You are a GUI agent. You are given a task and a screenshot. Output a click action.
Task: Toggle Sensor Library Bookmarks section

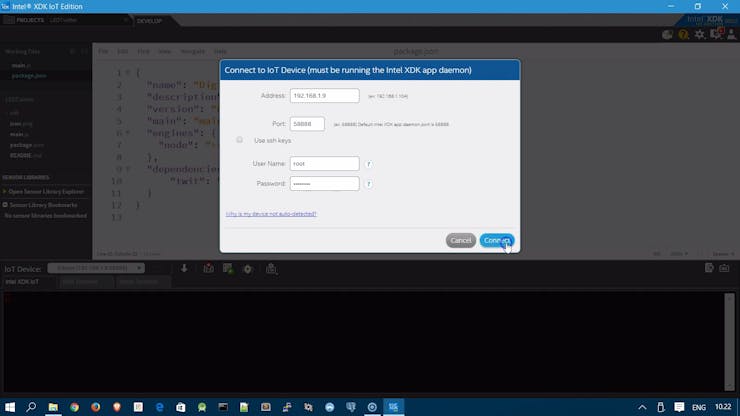click(x=40, y=205)
